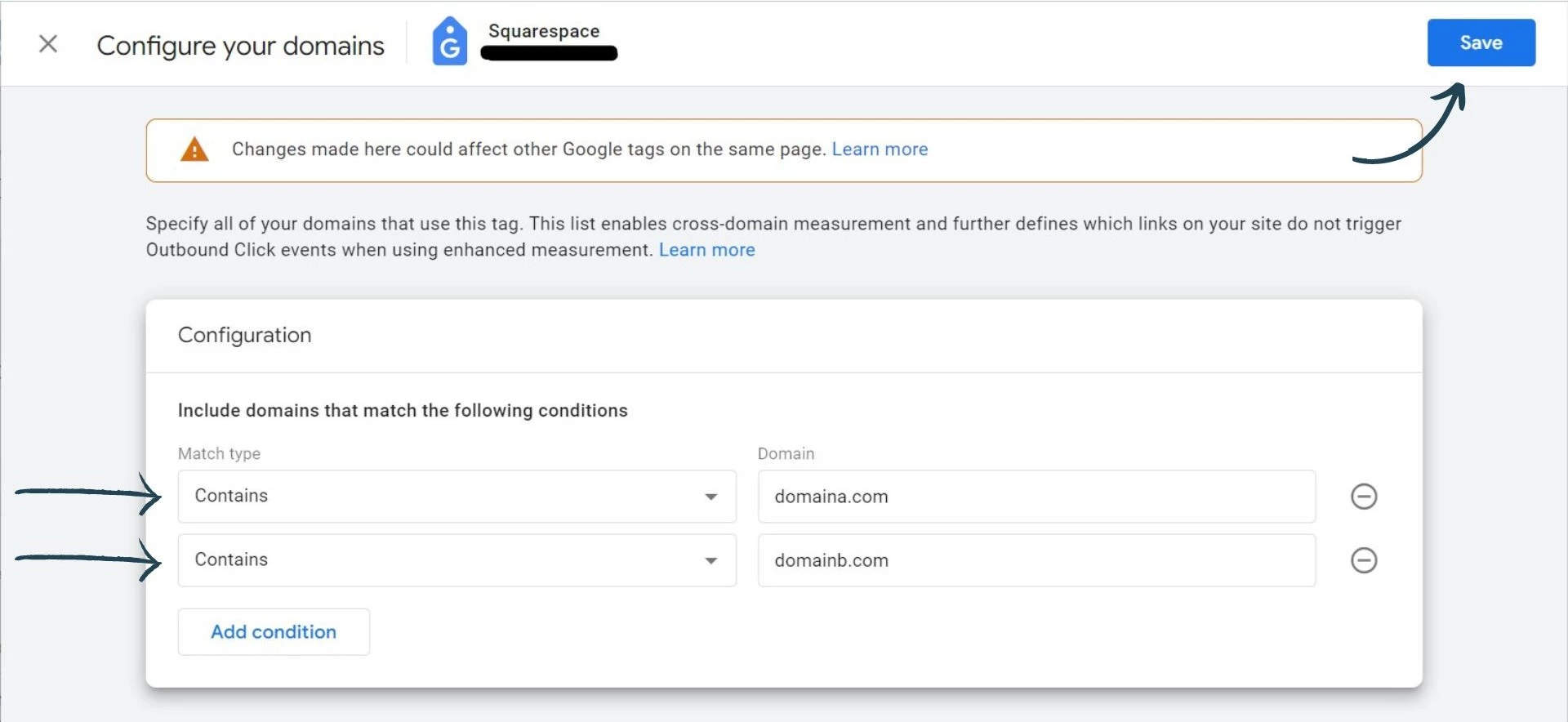The width and height of the screenshot is (1568, 722).
Task: Open Learn more link in warning banner
Action: click(879, 149)
